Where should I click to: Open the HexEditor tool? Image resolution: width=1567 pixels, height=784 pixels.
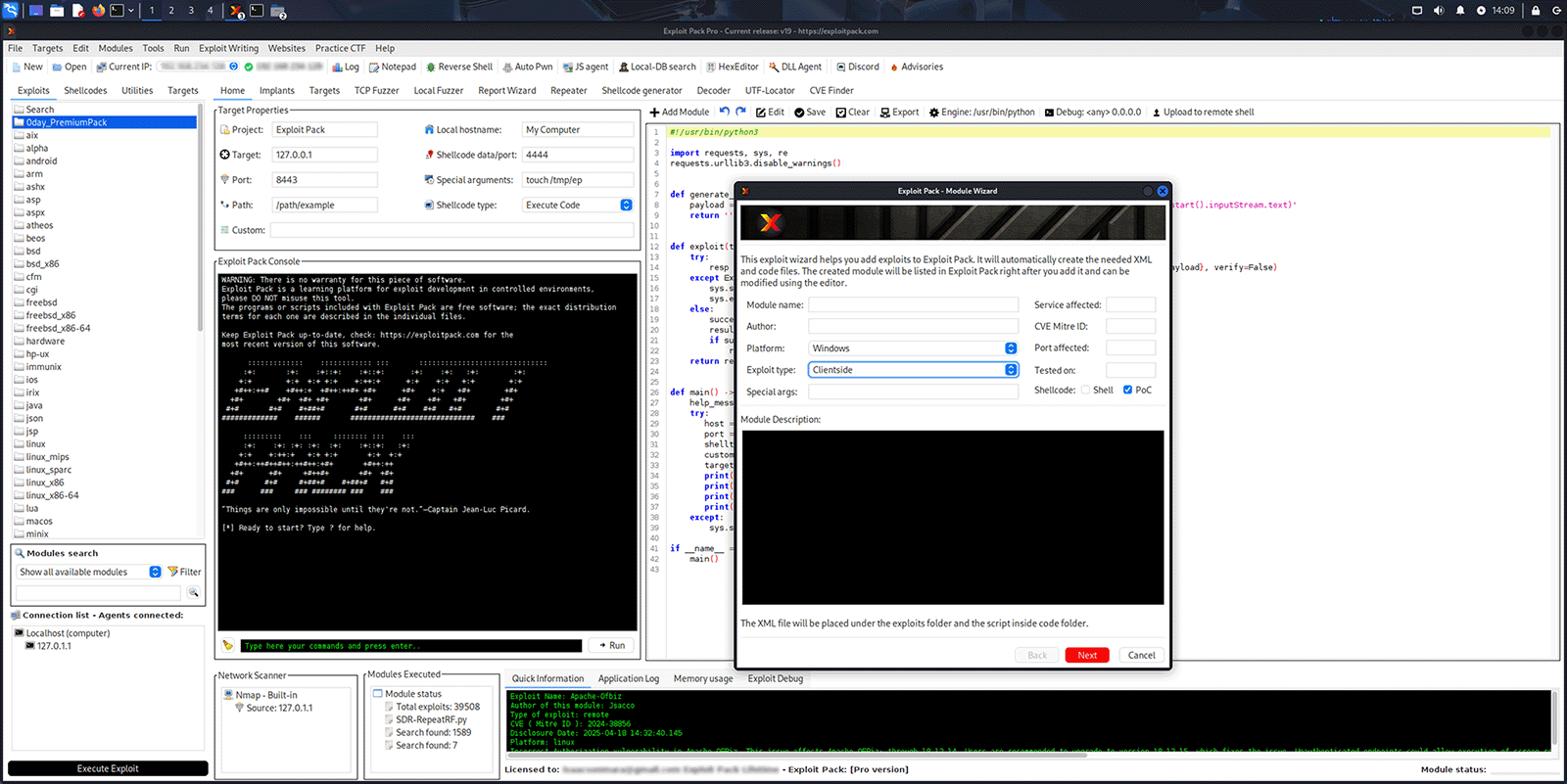[732, 68]
